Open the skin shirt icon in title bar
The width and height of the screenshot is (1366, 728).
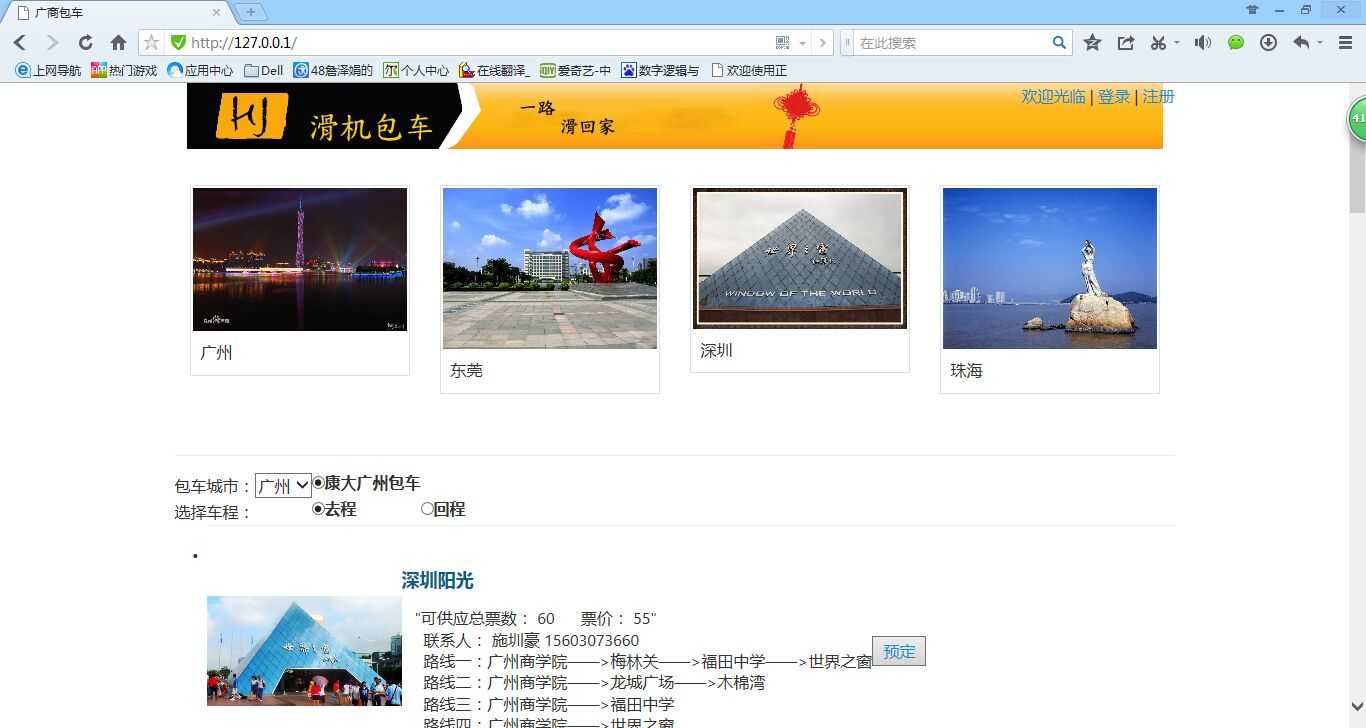pyautogui.click(x=1252, y=10)
